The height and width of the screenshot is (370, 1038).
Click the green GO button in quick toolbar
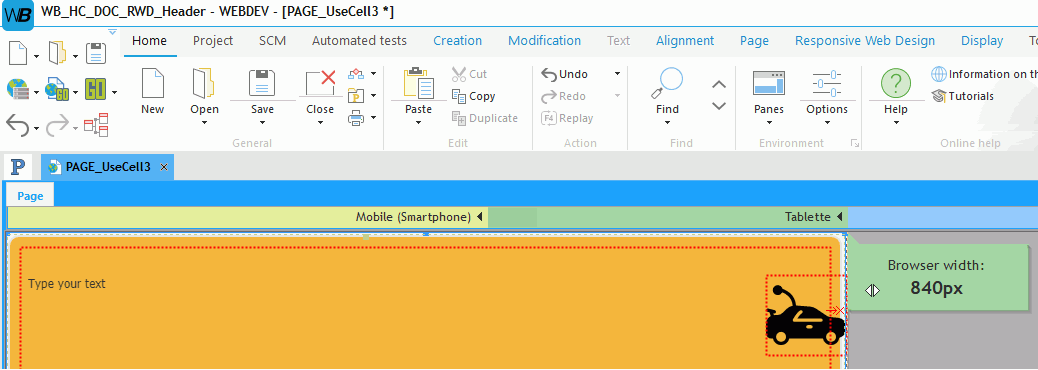(x=96, y=90)
